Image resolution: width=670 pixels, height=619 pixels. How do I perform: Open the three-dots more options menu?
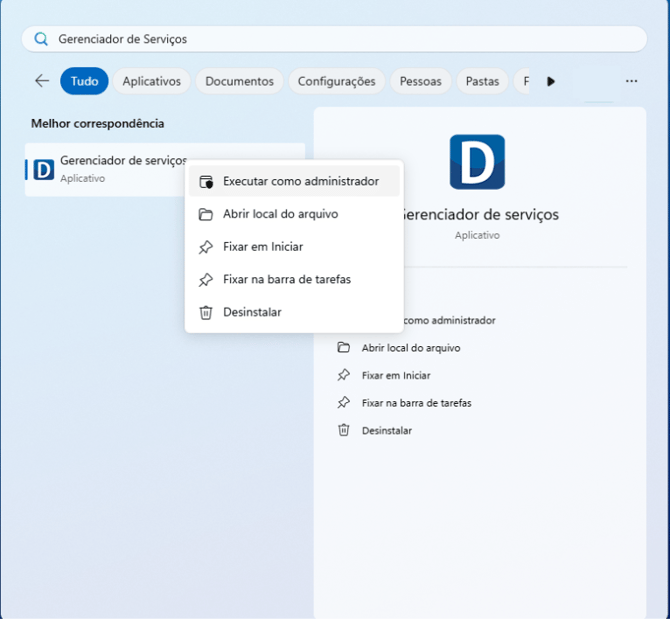[631, 81]
